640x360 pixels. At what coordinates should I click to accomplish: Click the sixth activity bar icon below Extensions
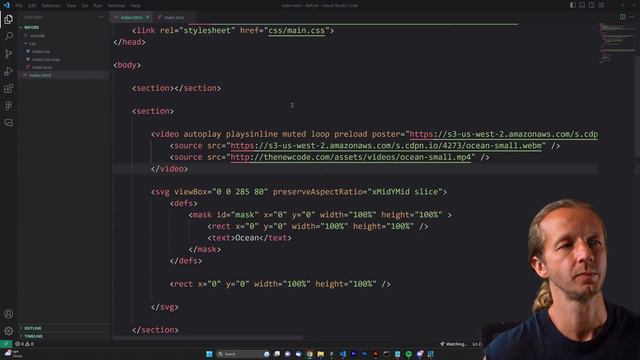[x=9, y=106]
